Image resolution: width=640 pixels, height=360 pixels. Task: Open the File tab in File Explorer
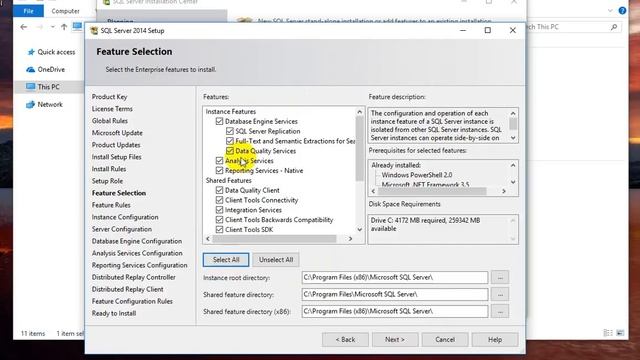[28, 11]
